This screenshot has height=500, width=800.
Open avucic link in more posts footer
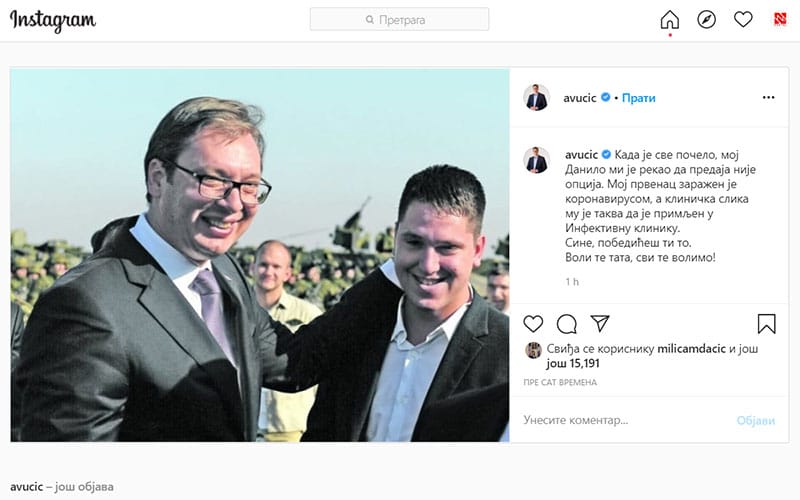27,487
